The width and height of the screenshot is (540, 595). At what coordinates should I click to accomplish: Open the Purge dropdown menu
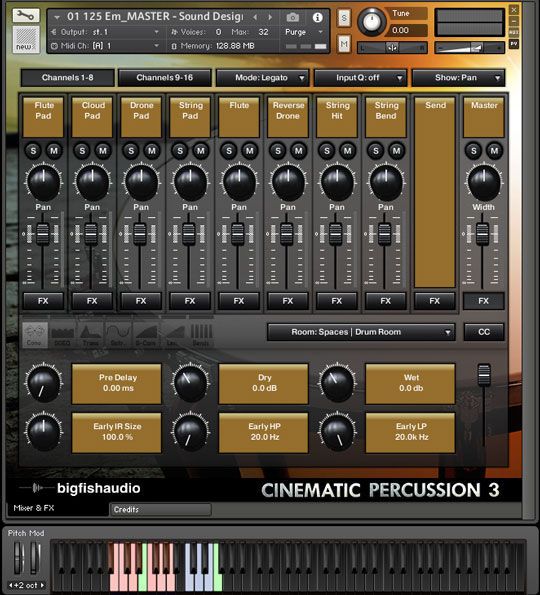coord(304,32)
